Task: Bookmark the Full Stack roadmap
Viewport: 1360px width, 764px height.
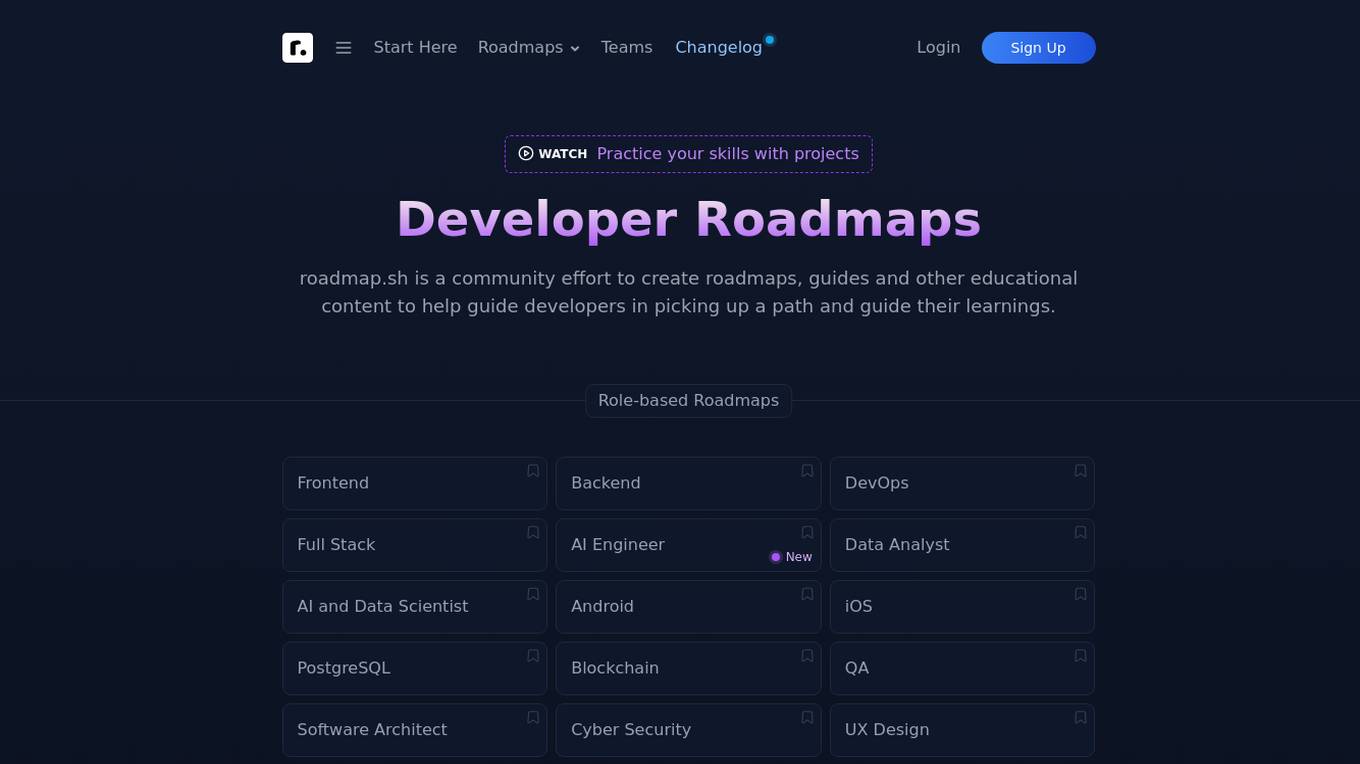Action: coord(533,533)
